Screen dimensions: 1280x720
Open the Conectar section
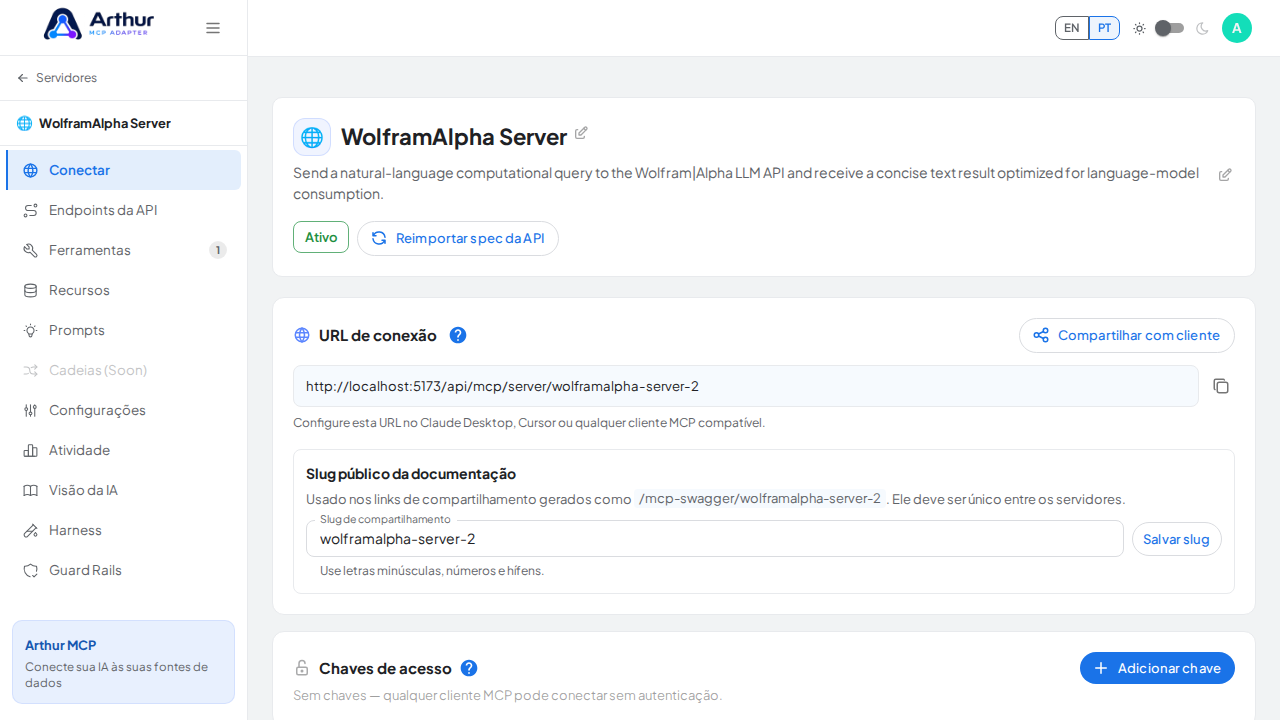tap(123, 170)
